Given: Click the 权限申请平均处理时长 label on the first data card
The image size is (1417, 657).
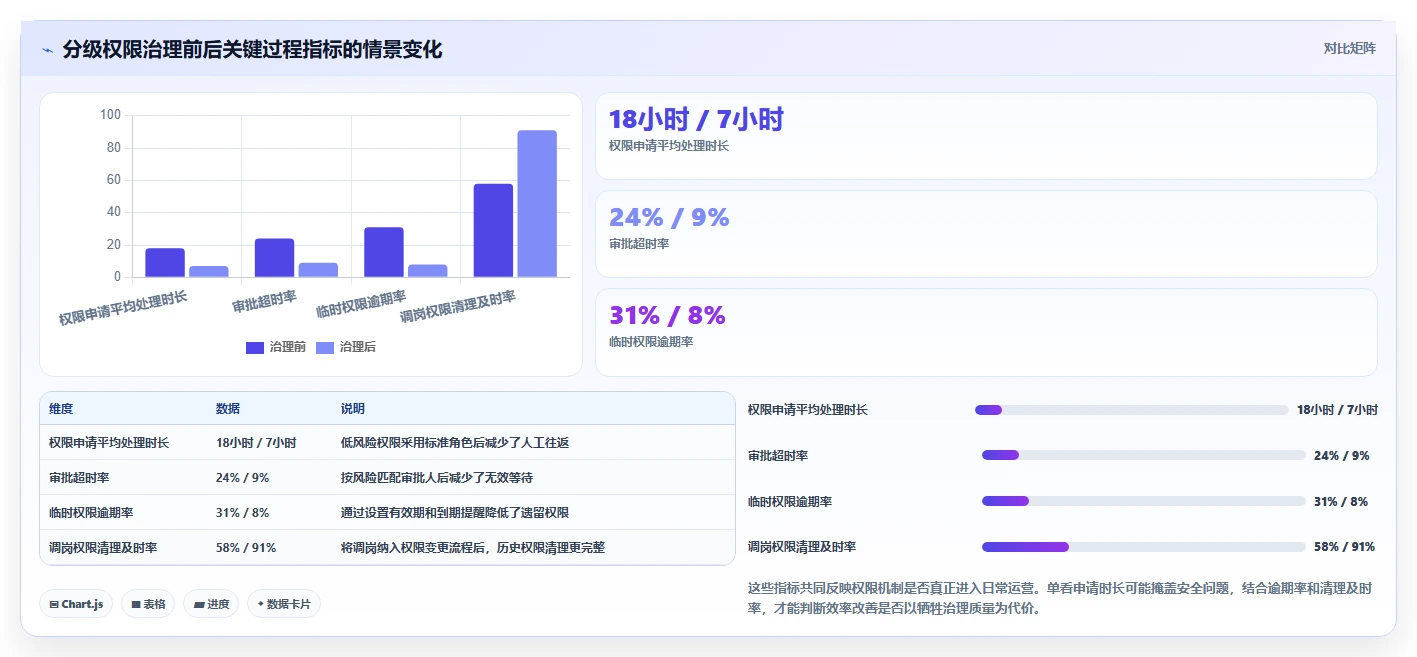Looking at the screenshot, I should pyautogui.click(x=669, y=145).
